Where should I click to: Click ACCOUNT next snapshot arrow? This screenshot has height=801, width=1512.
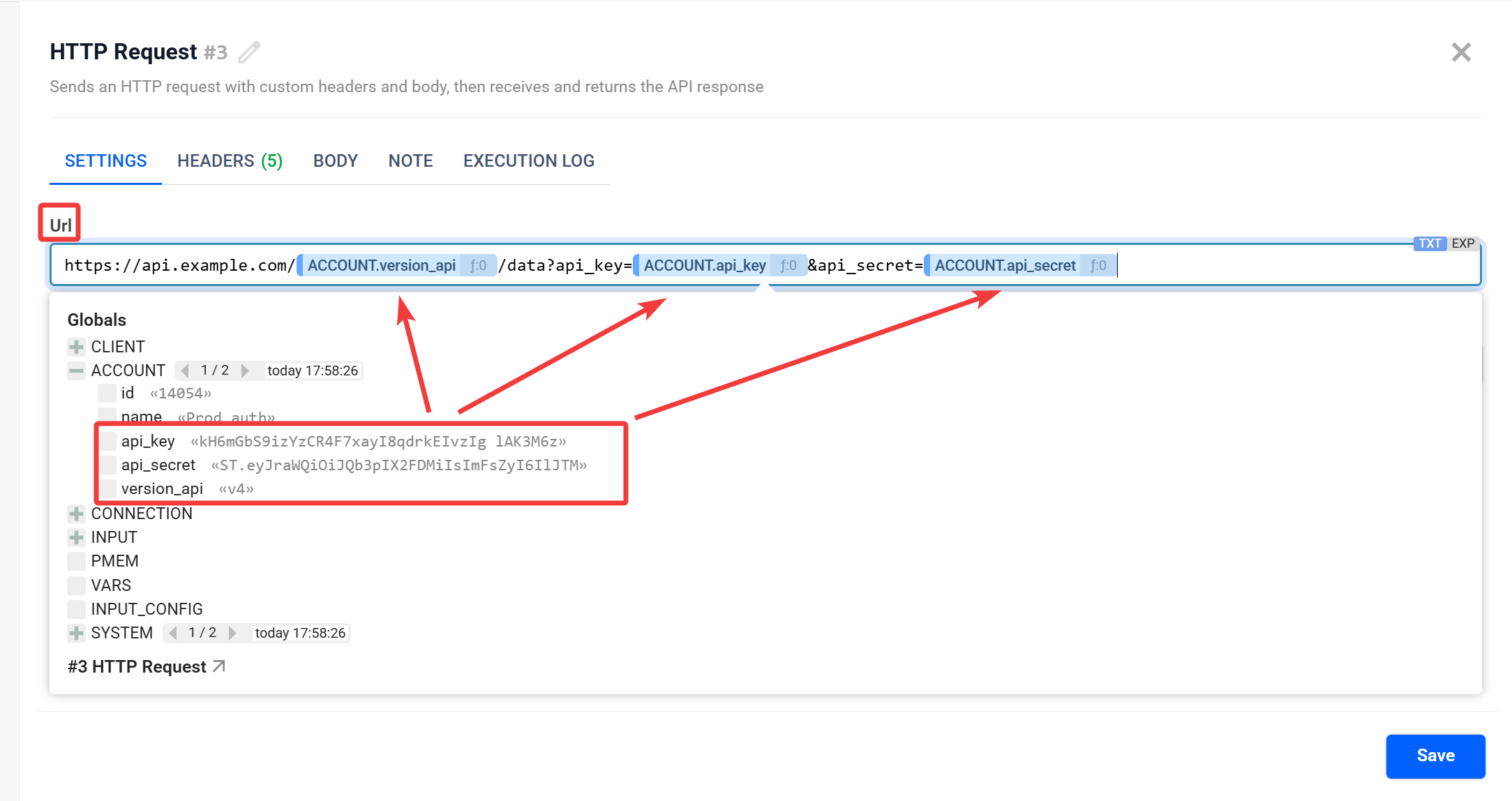[245, 370]
